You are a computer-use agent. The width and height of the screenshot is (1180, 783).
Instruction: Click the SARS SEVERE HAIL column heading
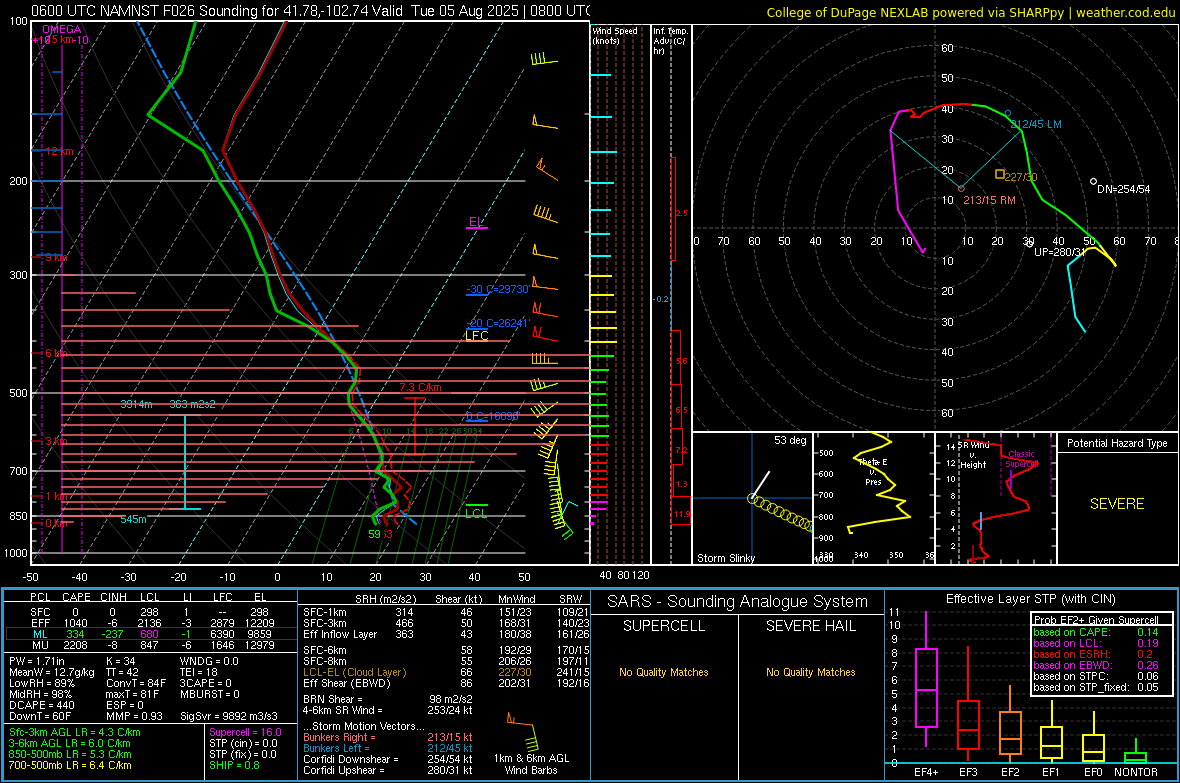(810, 626)
